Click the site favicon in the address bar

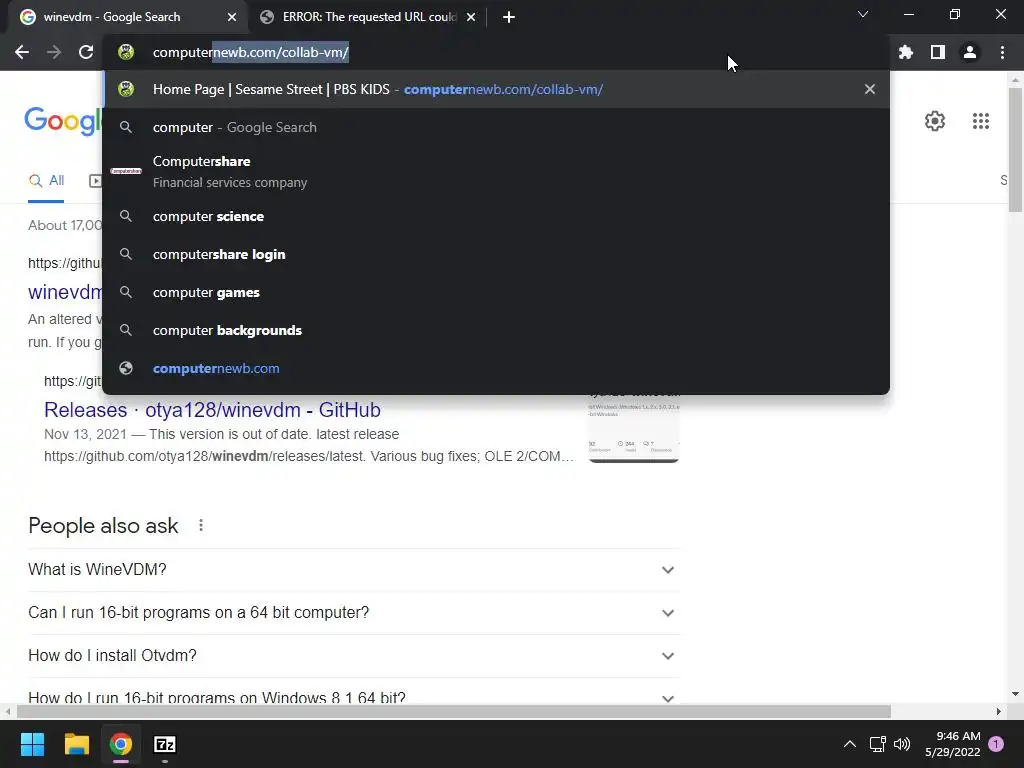[x=126, y=52]
